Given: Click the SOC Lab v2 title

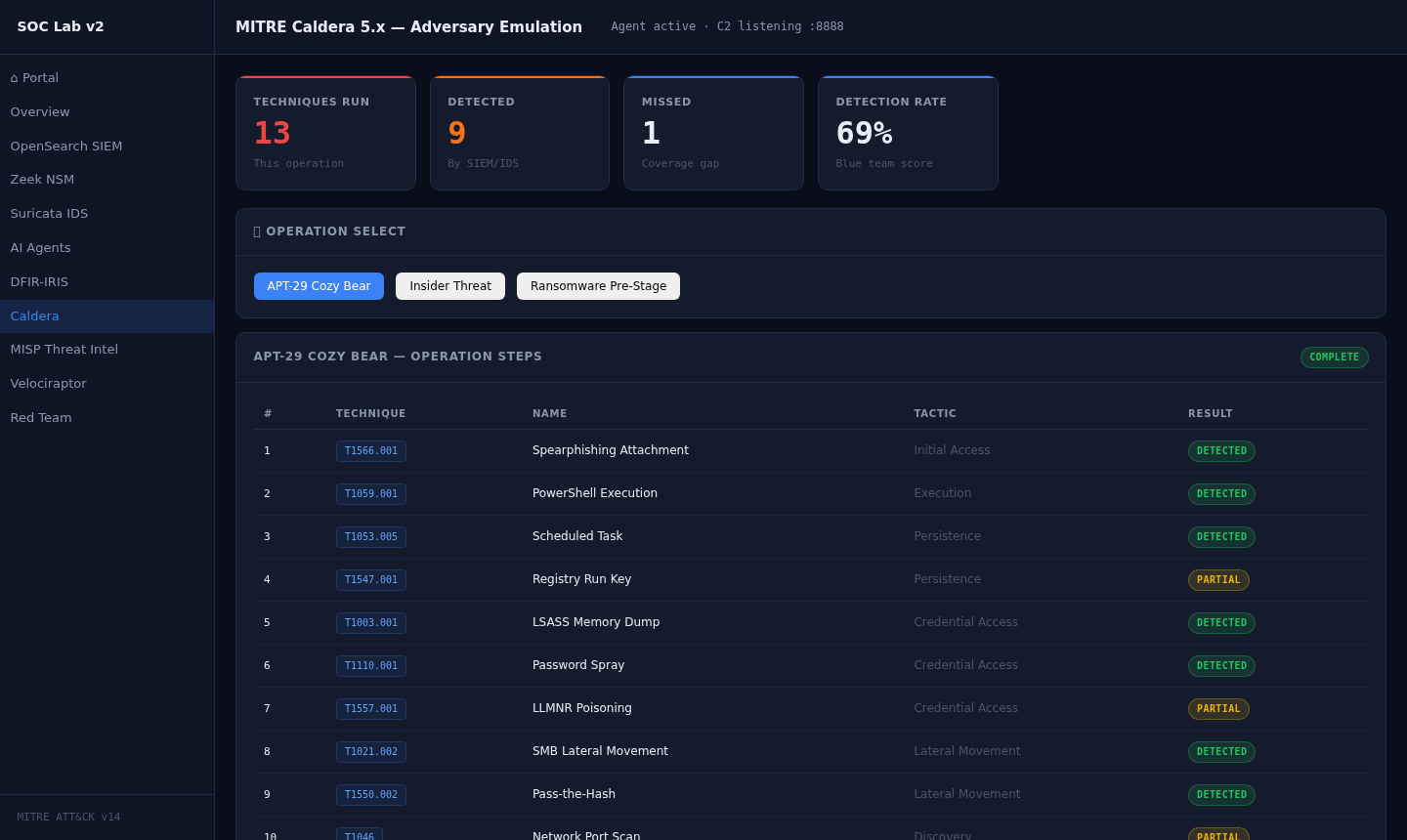Looking at the screenshot, I should pos(61,26).
